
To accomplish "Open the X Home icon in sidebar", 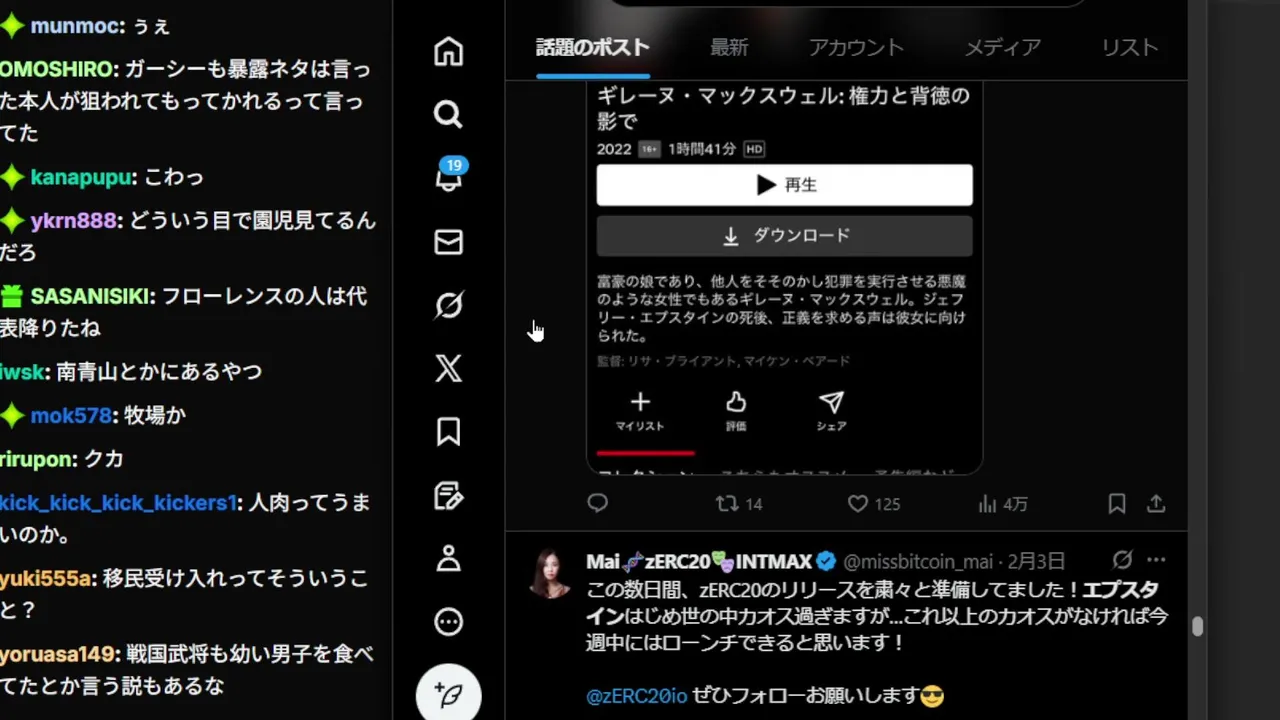I will (x=448, y=51).
